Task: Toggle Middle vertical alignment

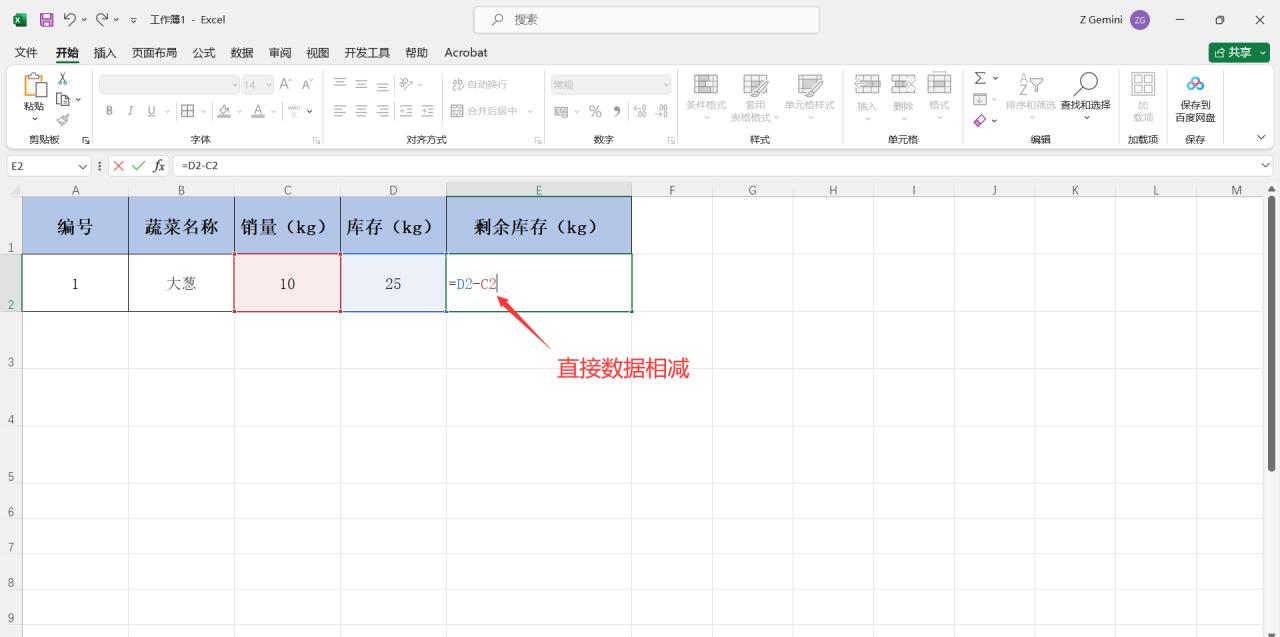Action: 361,84
